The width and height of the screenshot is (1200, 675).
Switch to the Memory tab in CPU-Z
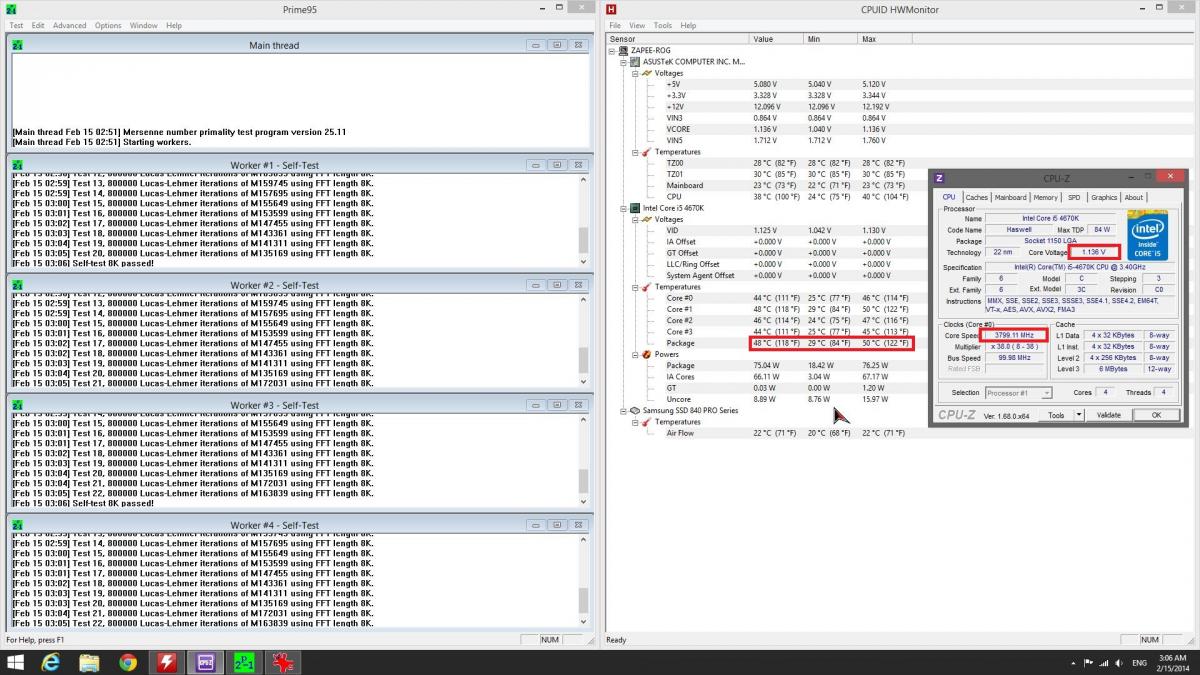1045,197
